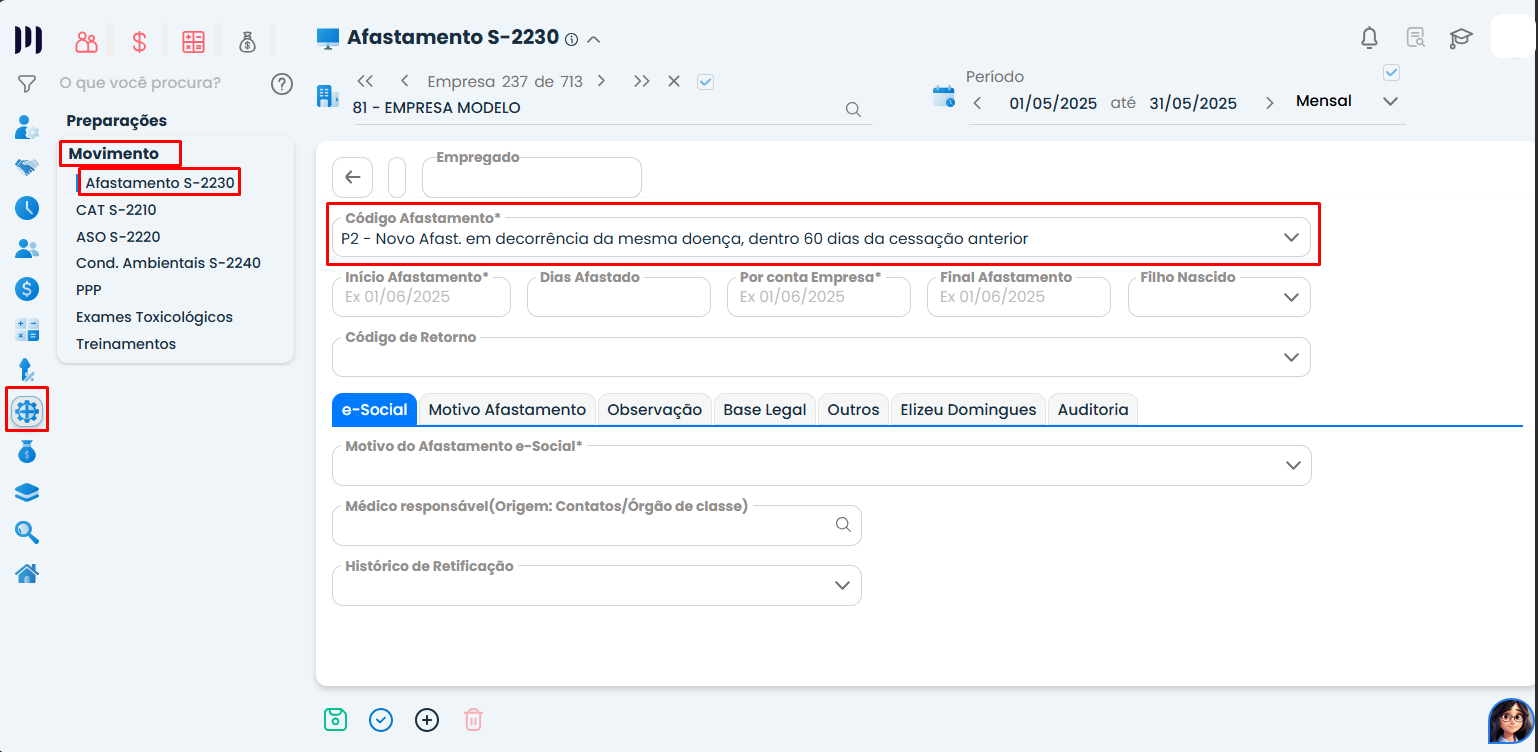1538x752 pixels.
Task: Open the gear wheel module icon in sidebar
Action: 27,410
